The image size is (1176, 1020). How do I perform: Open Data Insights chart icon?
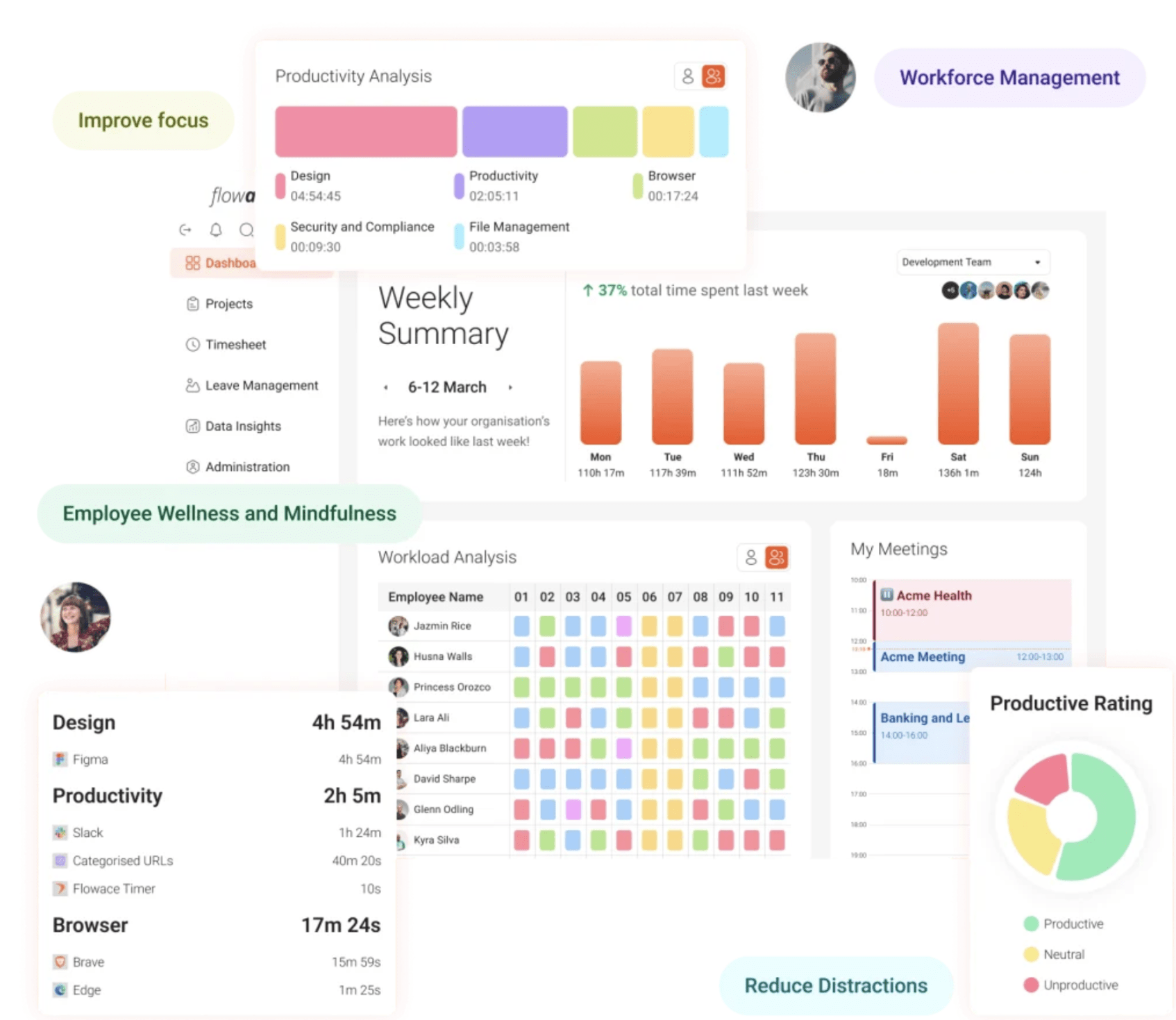[192, 425]
